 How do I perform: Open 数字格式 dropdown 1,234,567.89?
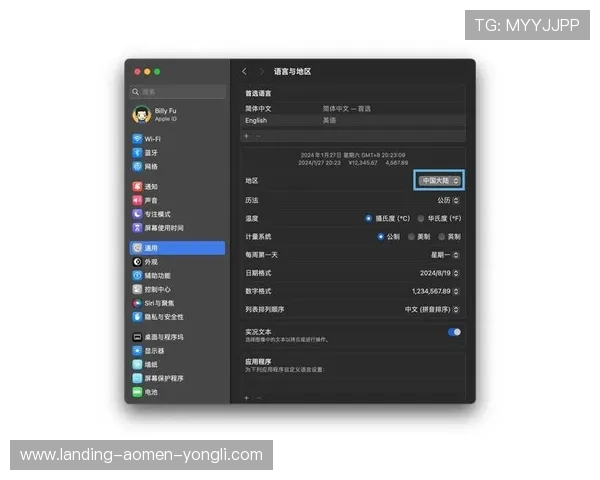coord(435,291)
